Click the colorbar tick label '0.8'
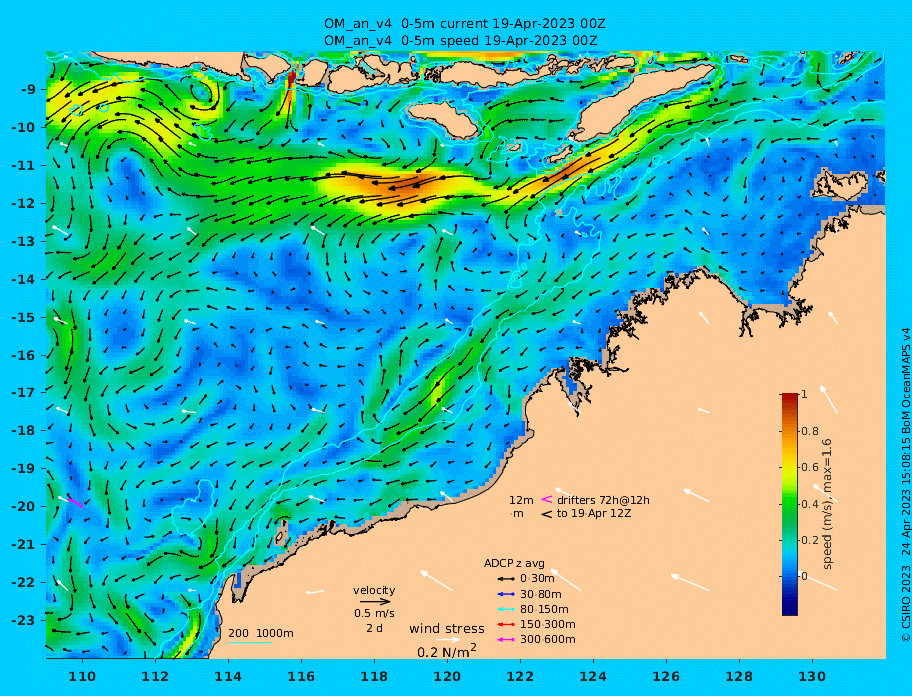The width and height of the screenshot is (912, 696). pyautogui.click(x=810, y=431)
